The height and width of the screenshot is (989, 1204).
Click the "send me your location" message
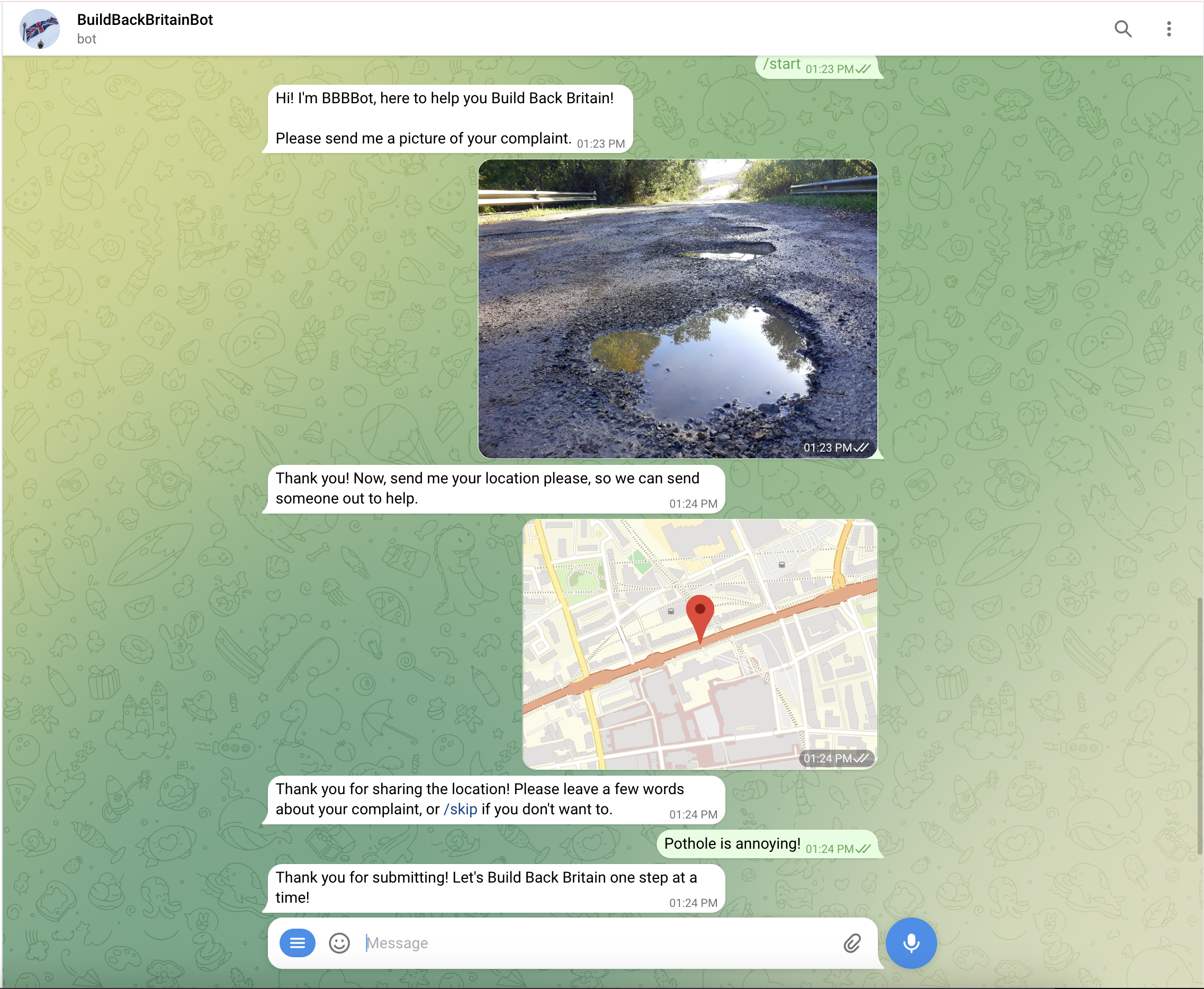[487, 488]
